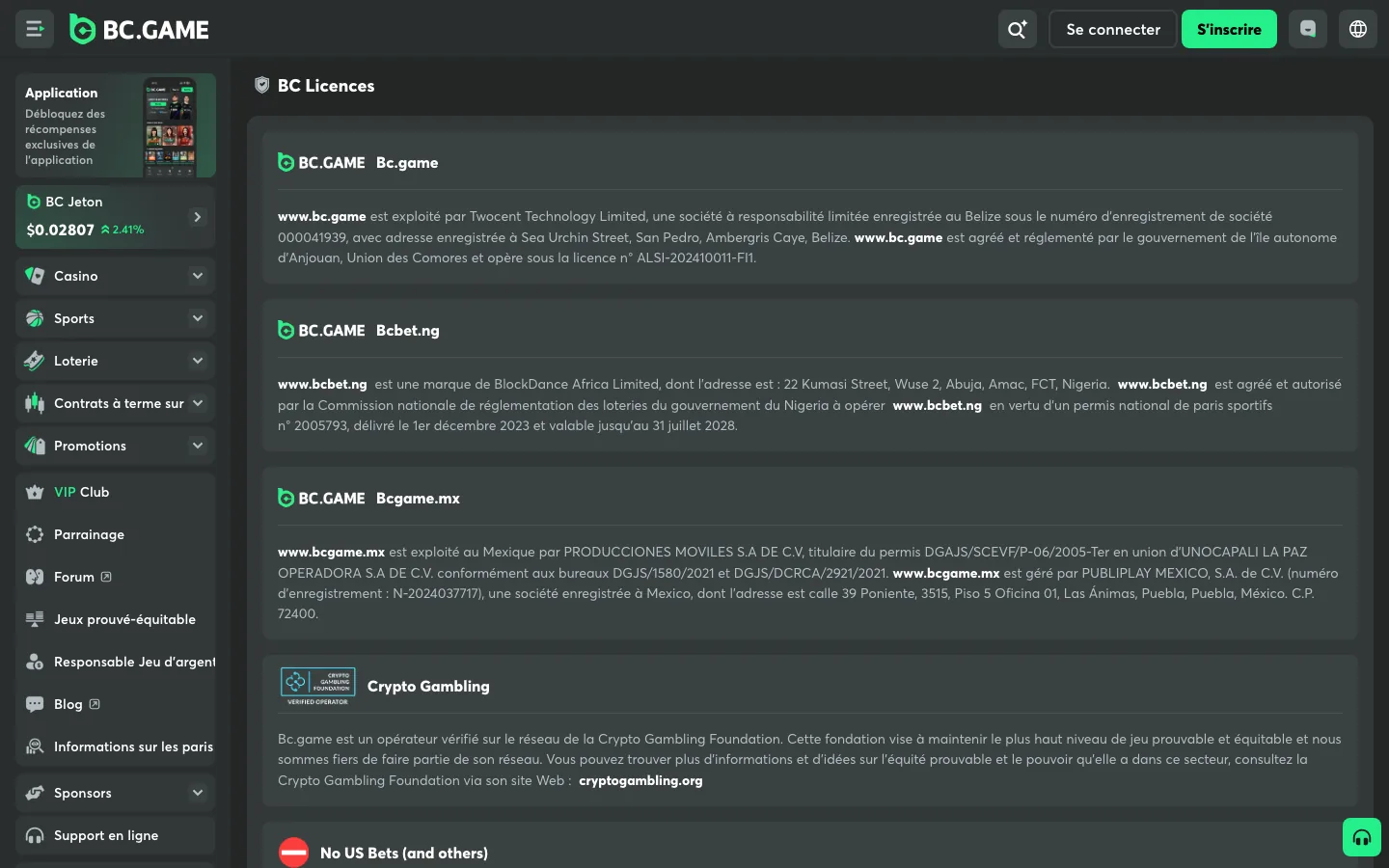Screen dimensions: 1389x868
Task: Expand the Loterie menu chevron
Action: pos(198,361)
